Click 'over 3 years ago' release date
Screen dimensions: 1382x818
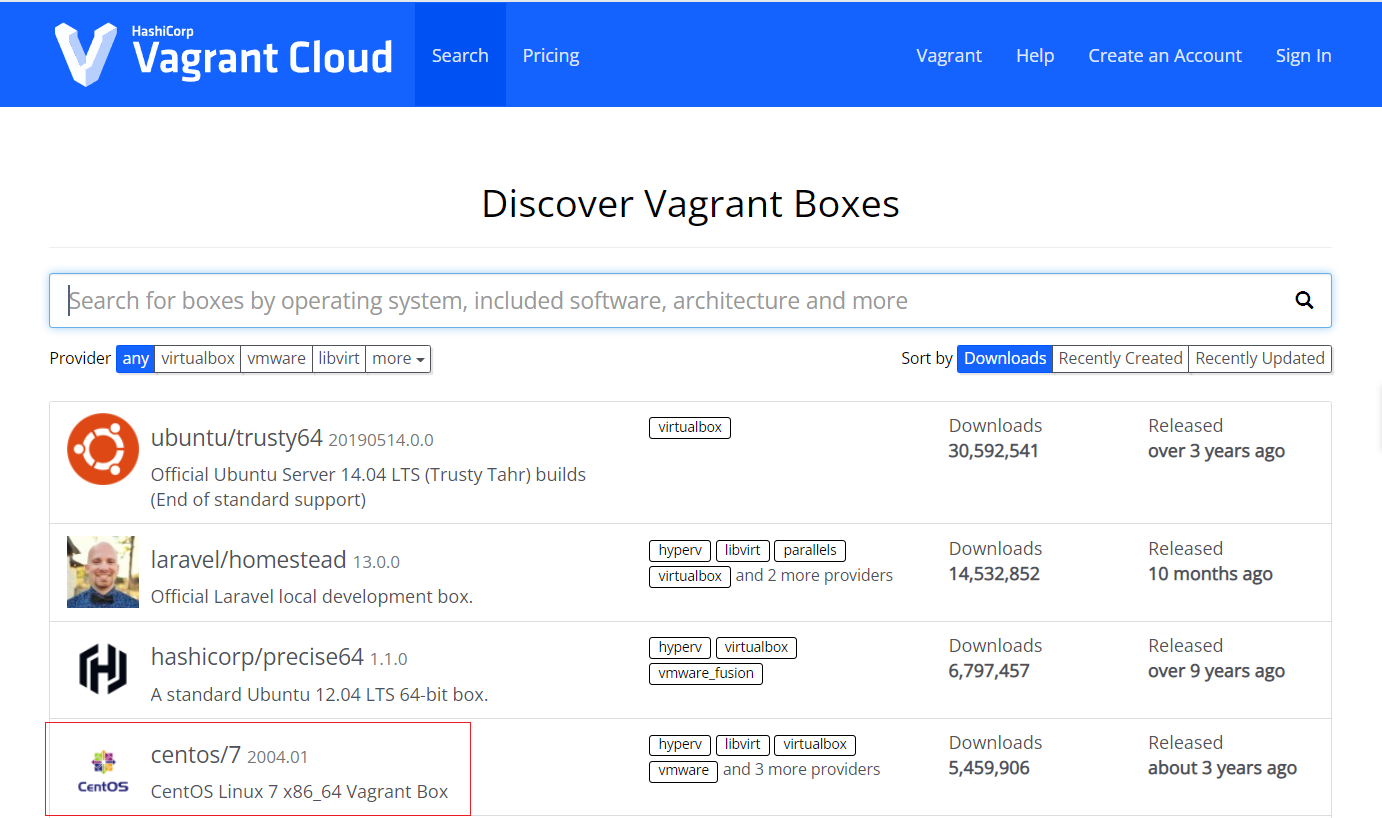pyautogui.click(x=1216, y=451)
